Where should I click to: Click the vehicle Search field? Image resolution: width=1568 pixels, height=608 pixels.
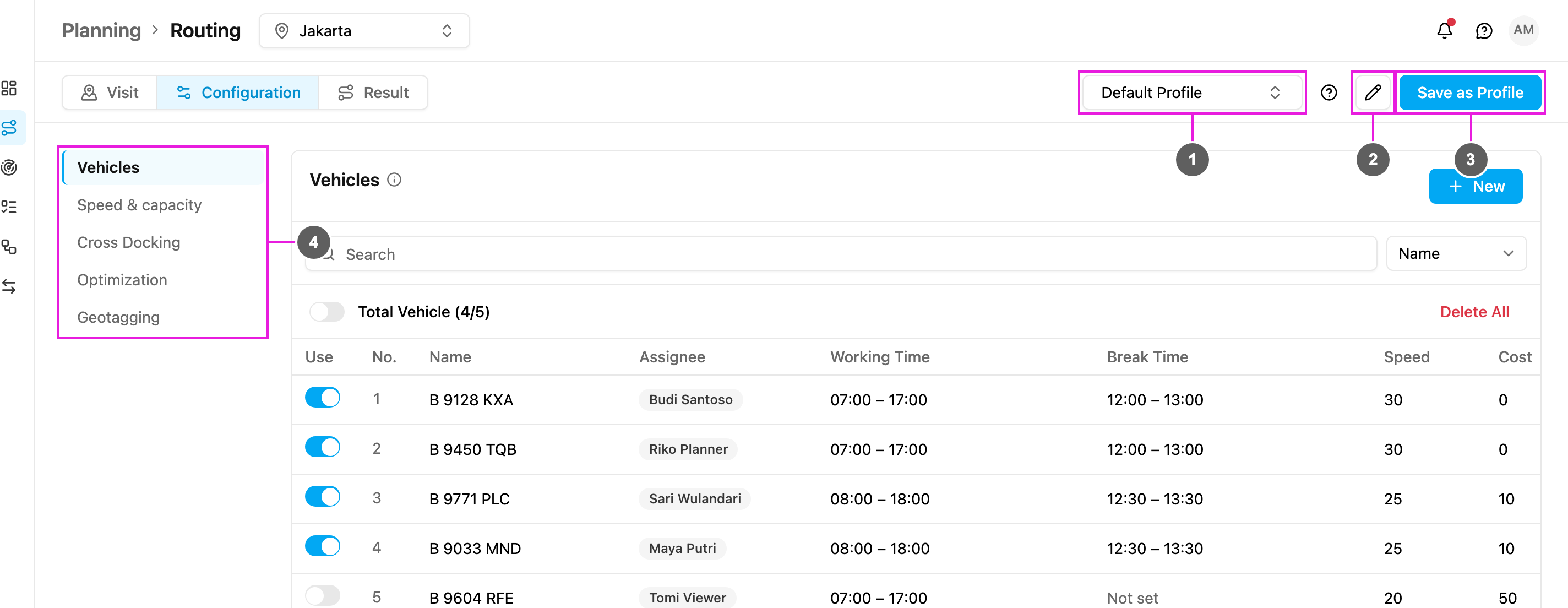pos(841,254)
